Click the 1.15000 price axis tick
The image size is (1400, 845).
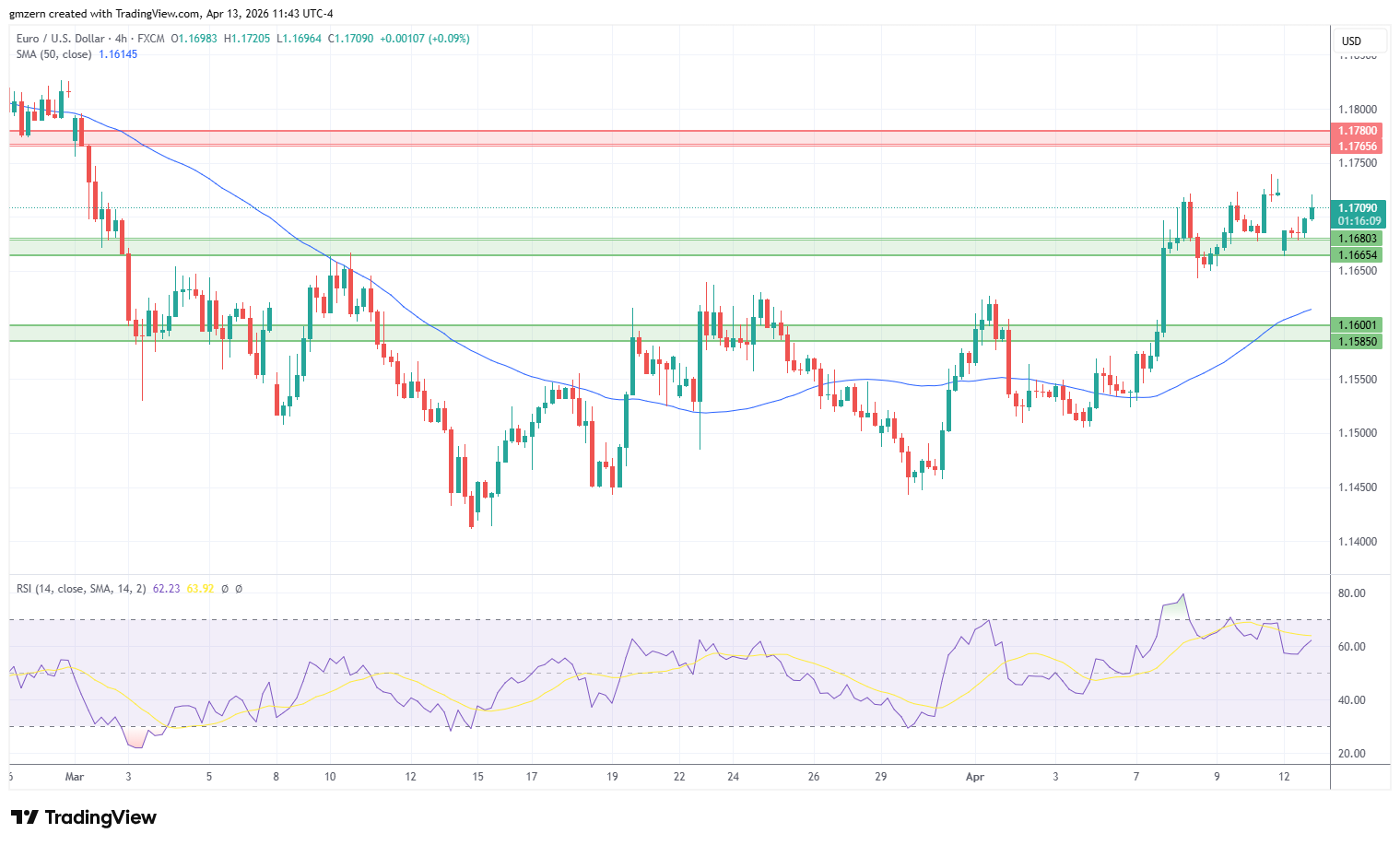coord(1358,433)
